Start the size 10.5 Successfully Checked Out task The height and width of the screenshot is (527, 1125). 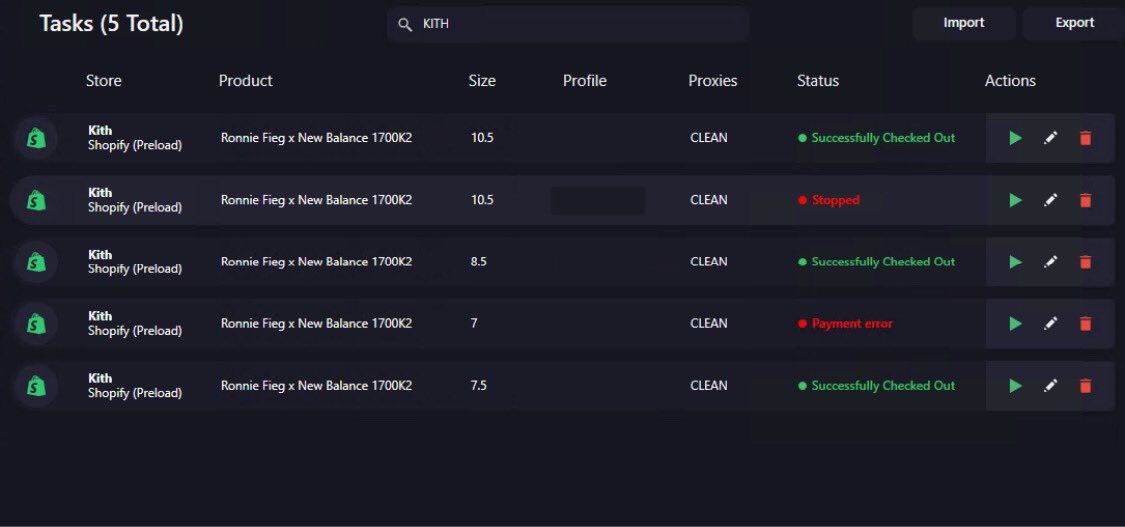click(1015, 138)
